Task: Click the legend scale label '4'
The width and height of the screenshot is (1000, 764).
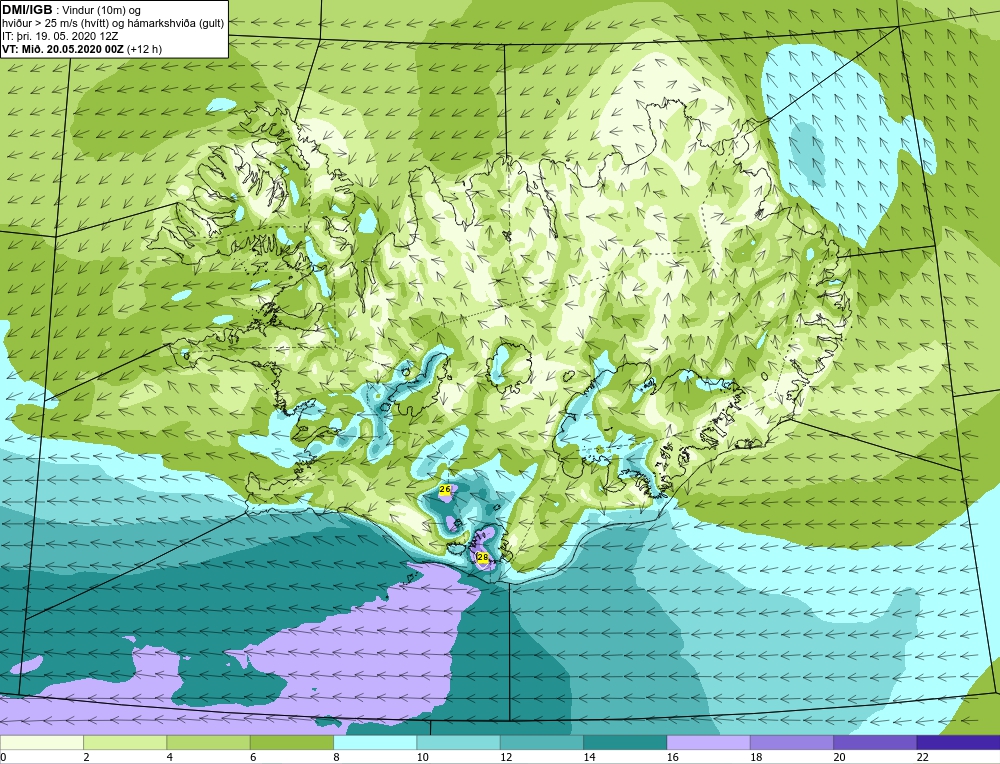Action: pos(170,757)
